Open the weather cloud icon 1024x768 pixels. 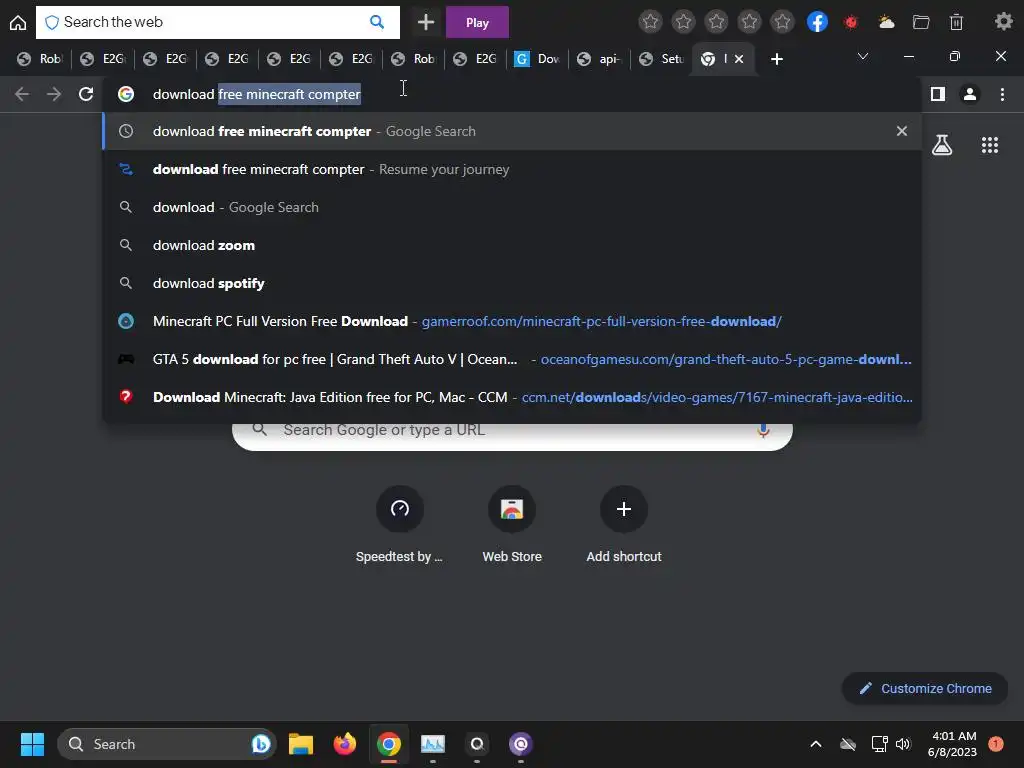886,22
